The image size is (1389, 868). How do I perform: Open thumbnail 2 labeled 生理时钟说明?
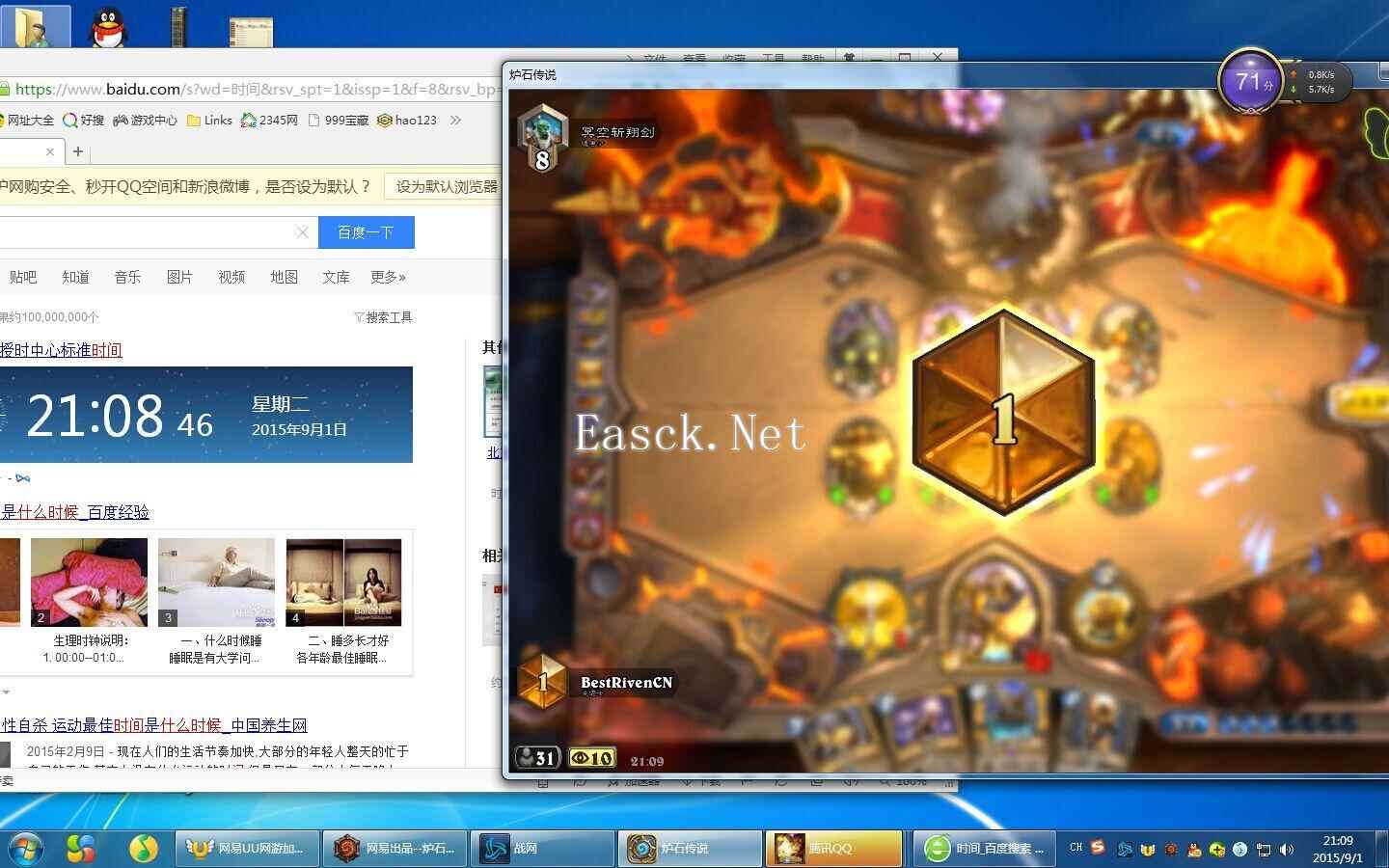[x=89, y=583]
